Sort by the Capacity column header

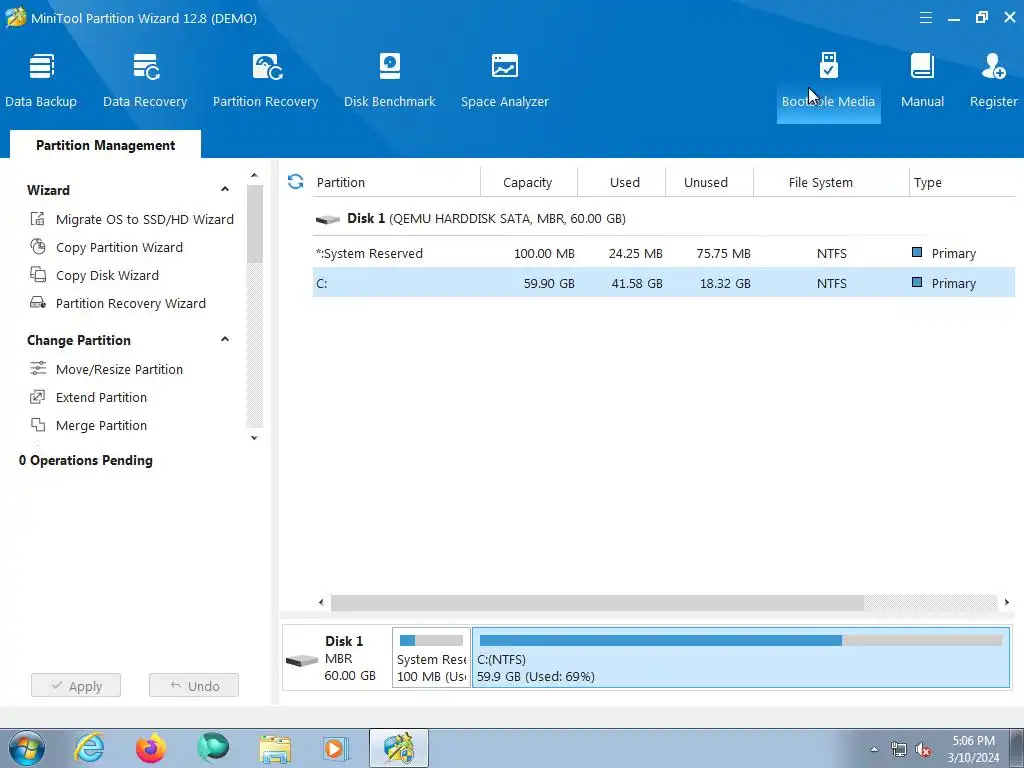click(x=528, y=182)
